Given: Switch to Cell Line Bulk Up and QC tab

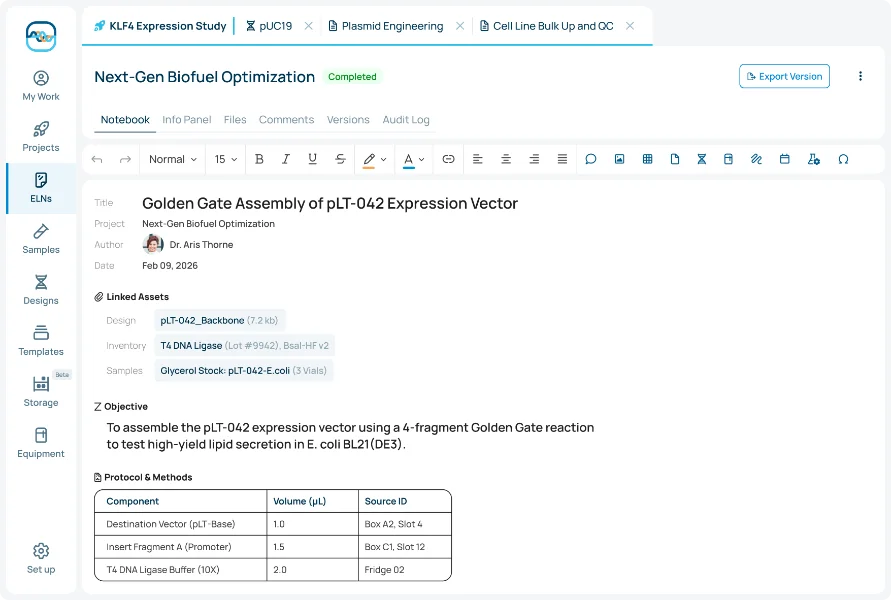Looking at the screenshot, I should 547,26.
